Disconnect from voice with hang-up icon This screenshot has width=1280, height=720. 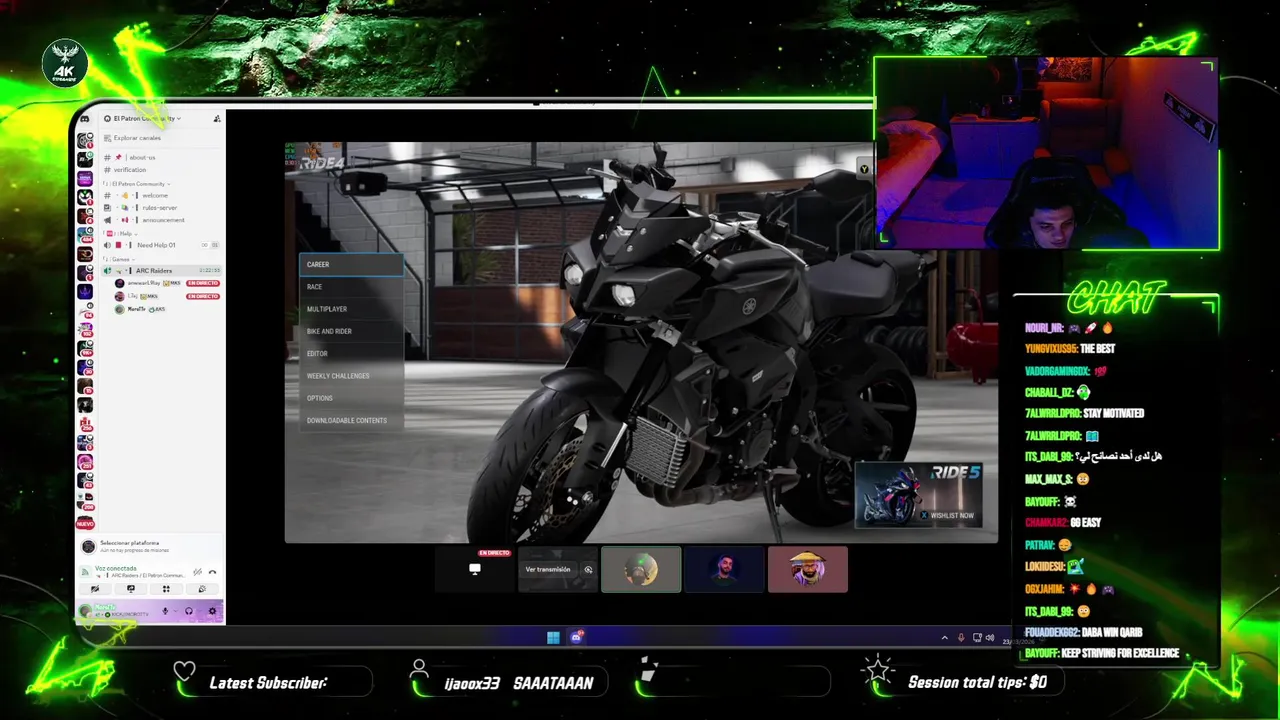tap(212, 572)
